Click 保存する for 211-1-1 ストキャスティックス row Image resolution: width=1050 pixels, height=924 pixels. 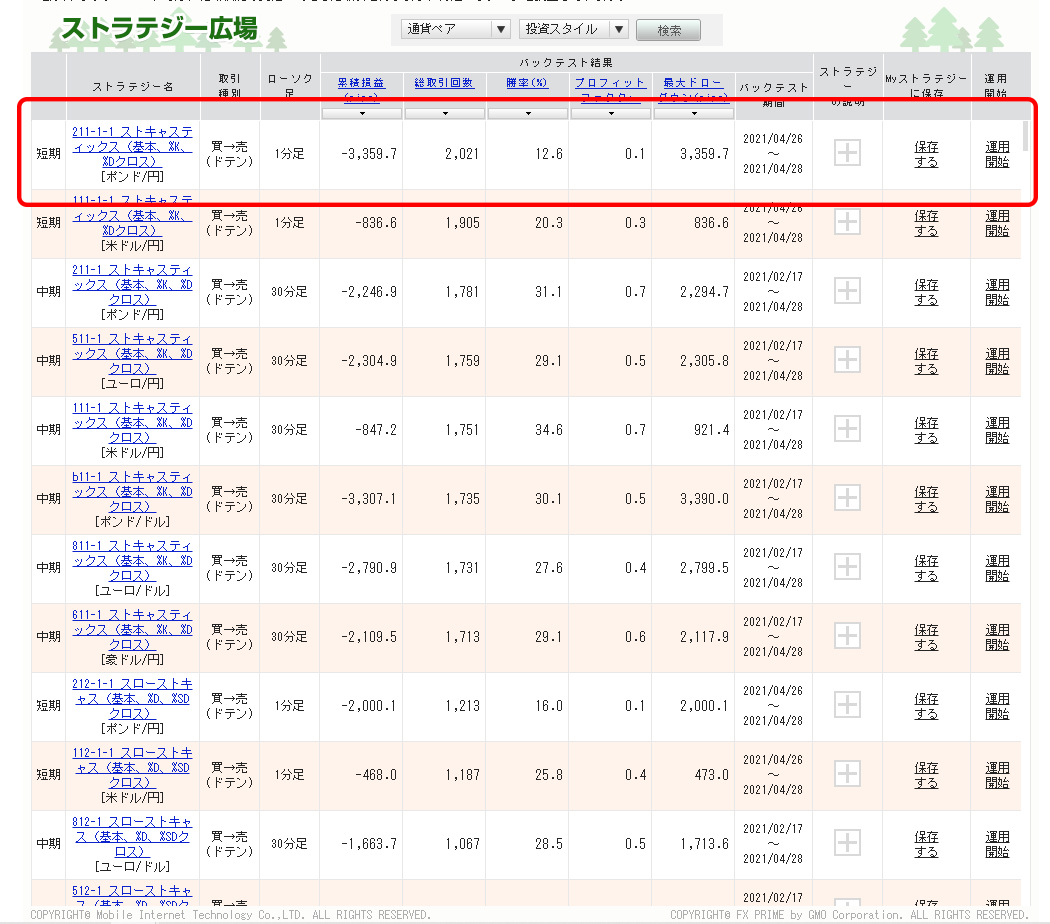(926, 154)
